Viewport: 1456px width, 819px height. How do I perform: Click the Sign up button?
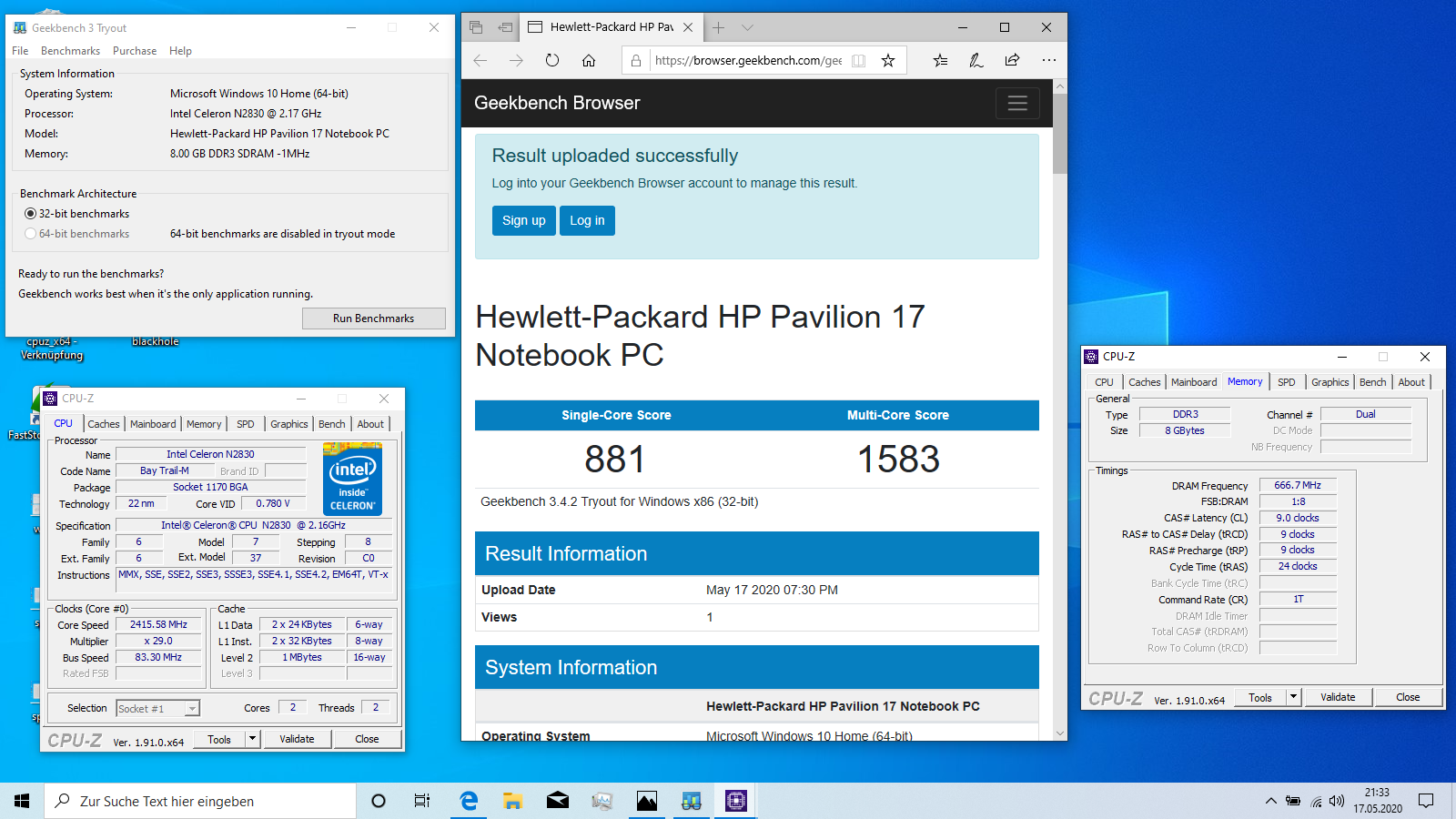pos(524,220)
